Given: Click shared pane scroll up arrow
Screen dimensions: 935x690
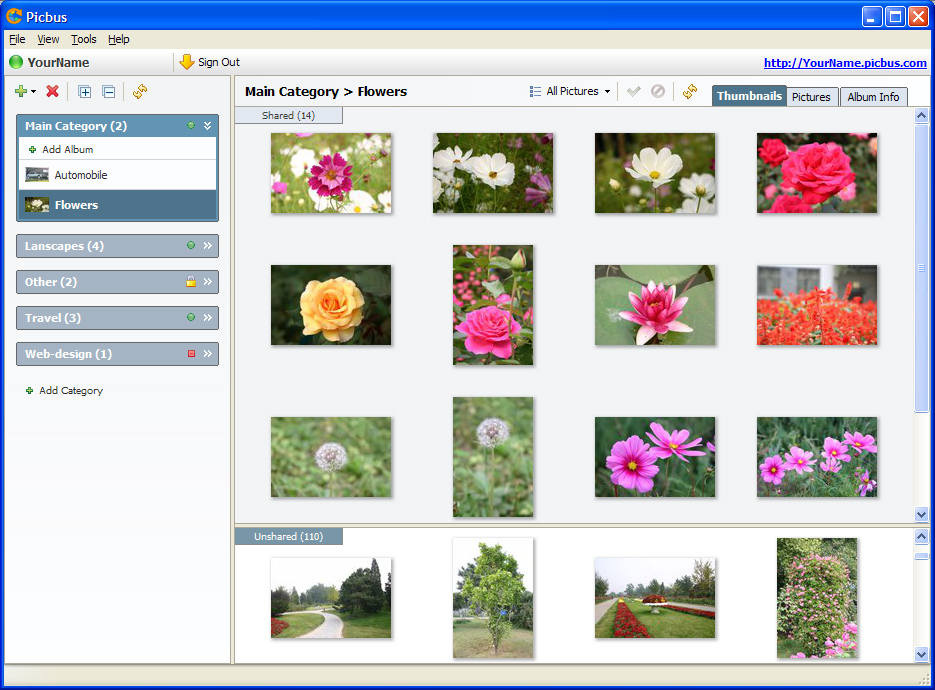Looking at the screenshot, I should coord(921,116).
